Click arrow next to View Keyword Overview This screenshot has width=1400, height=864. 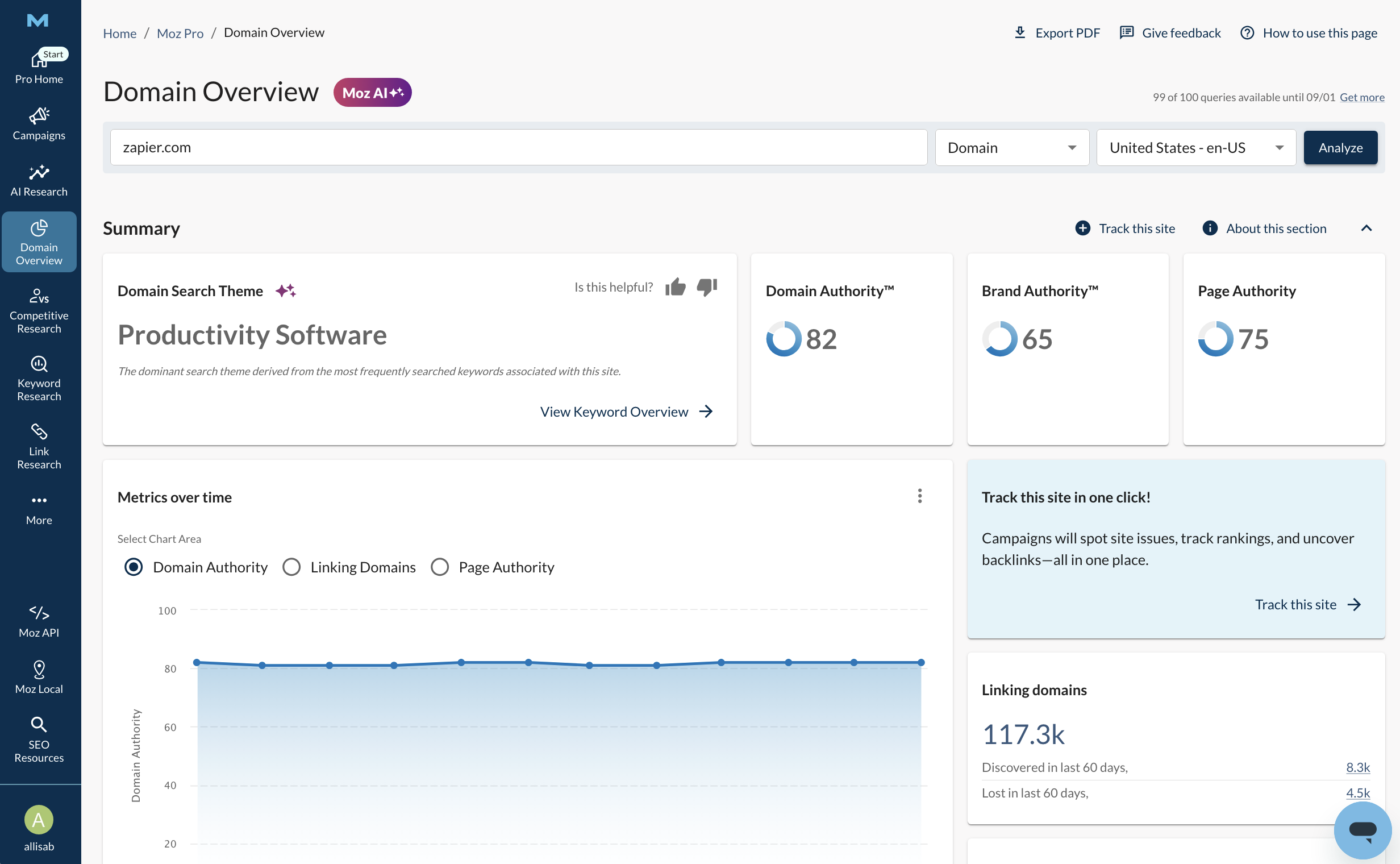click(706, 412)
